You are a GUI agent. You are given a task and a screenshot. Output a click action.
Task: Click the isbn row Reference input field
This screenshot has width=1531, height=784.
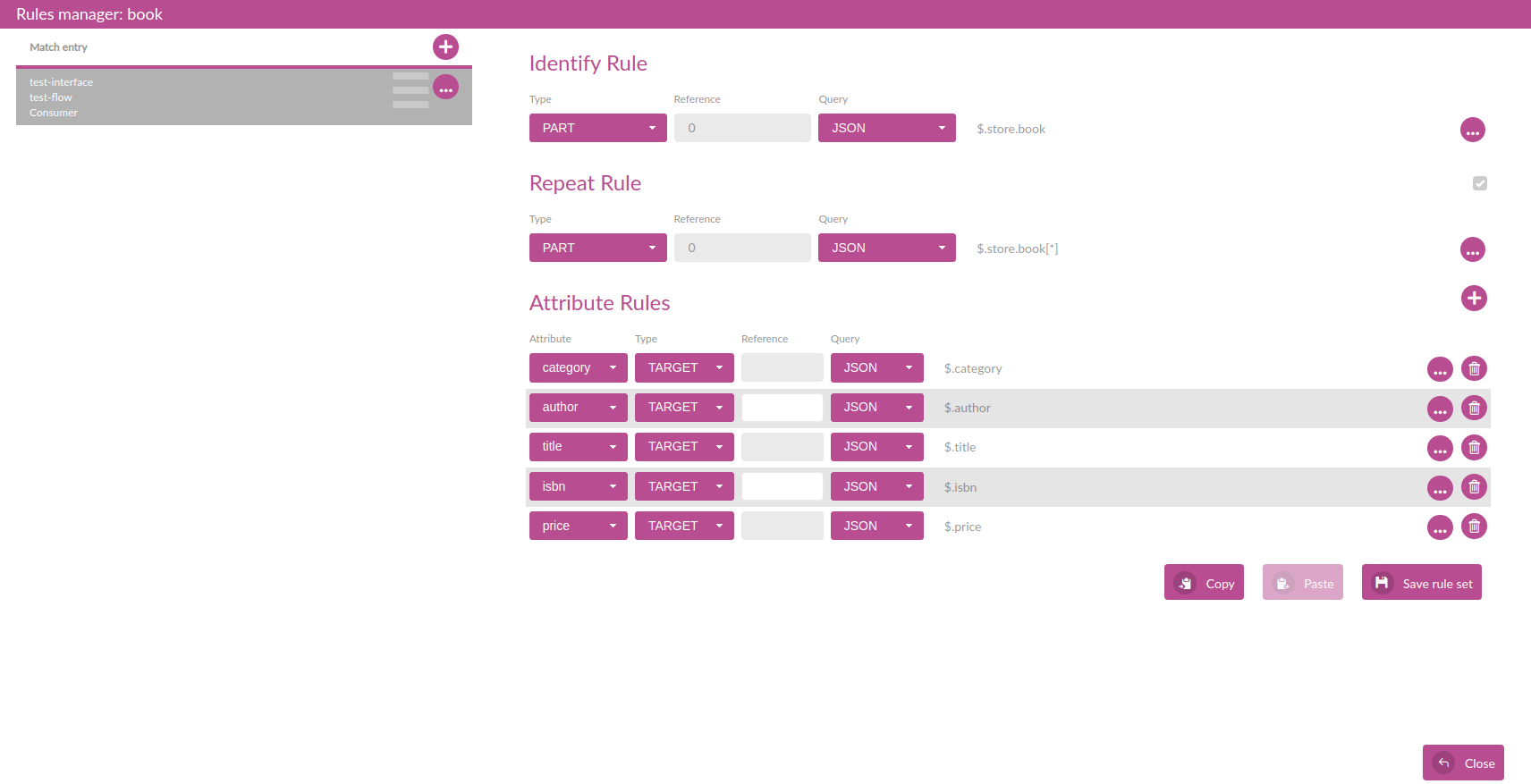[x=782, y=486]
